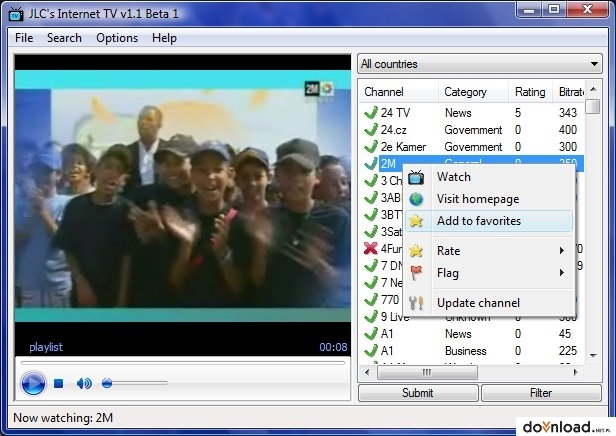This screenshot has height=436, width=616.
Task: Minimize the JLC's Internet TV window
Action: click(529, 10)
